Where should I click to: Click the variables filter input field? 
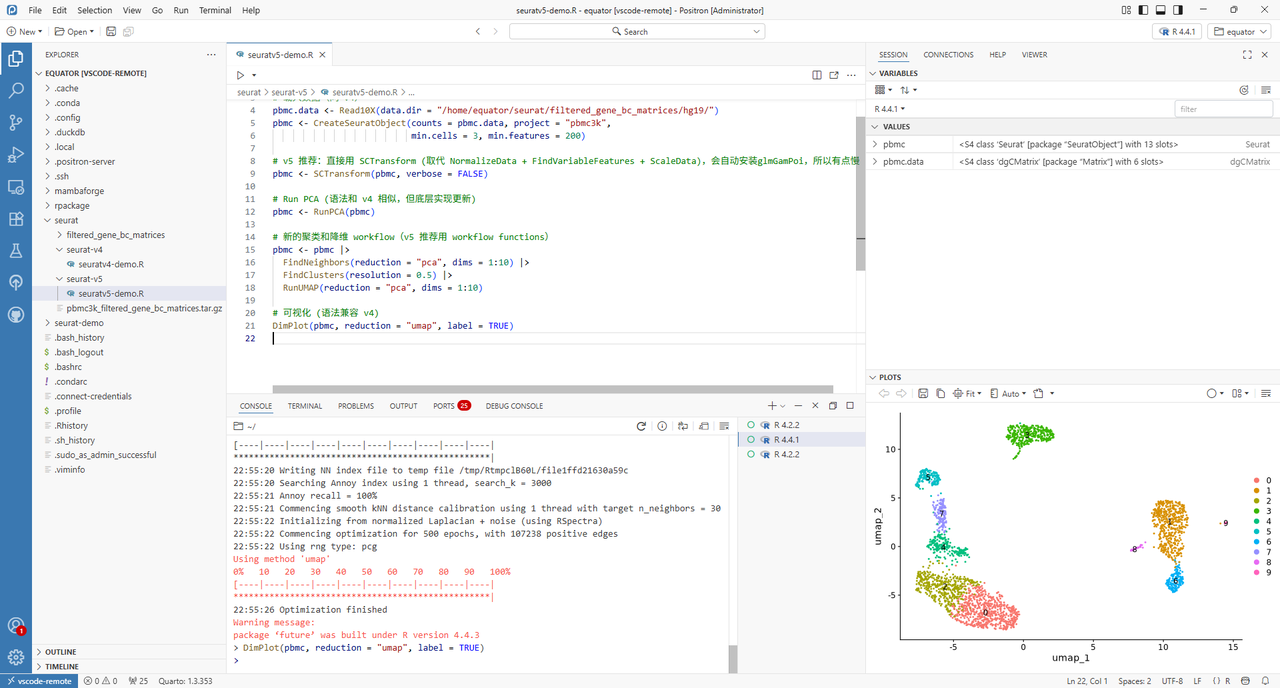pyautogui.click(x=1223, y=108)
